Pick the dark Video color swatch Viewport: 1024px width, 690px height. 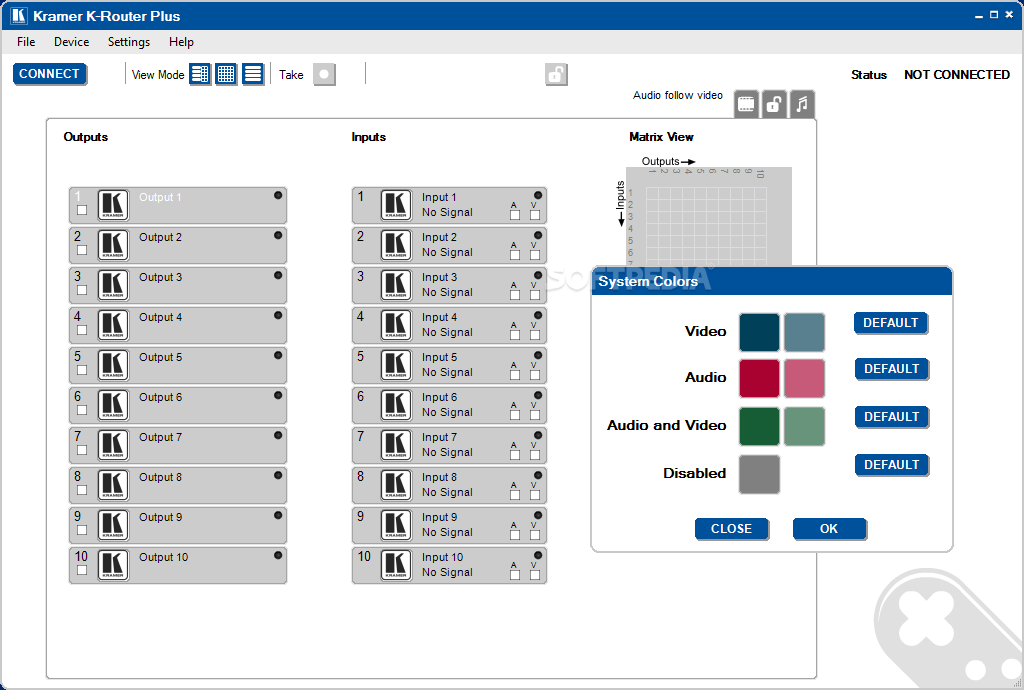(x=759, y=332)
